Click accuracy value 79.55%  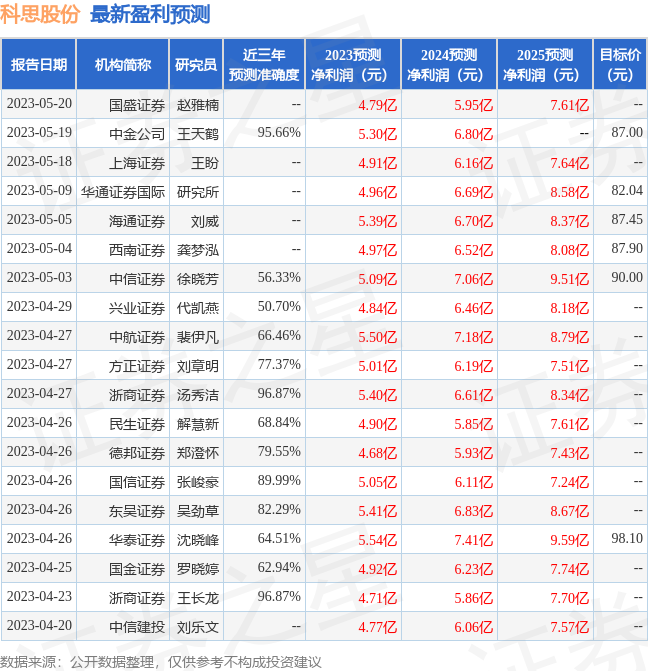pyautogui.click(x=279, y=451)
